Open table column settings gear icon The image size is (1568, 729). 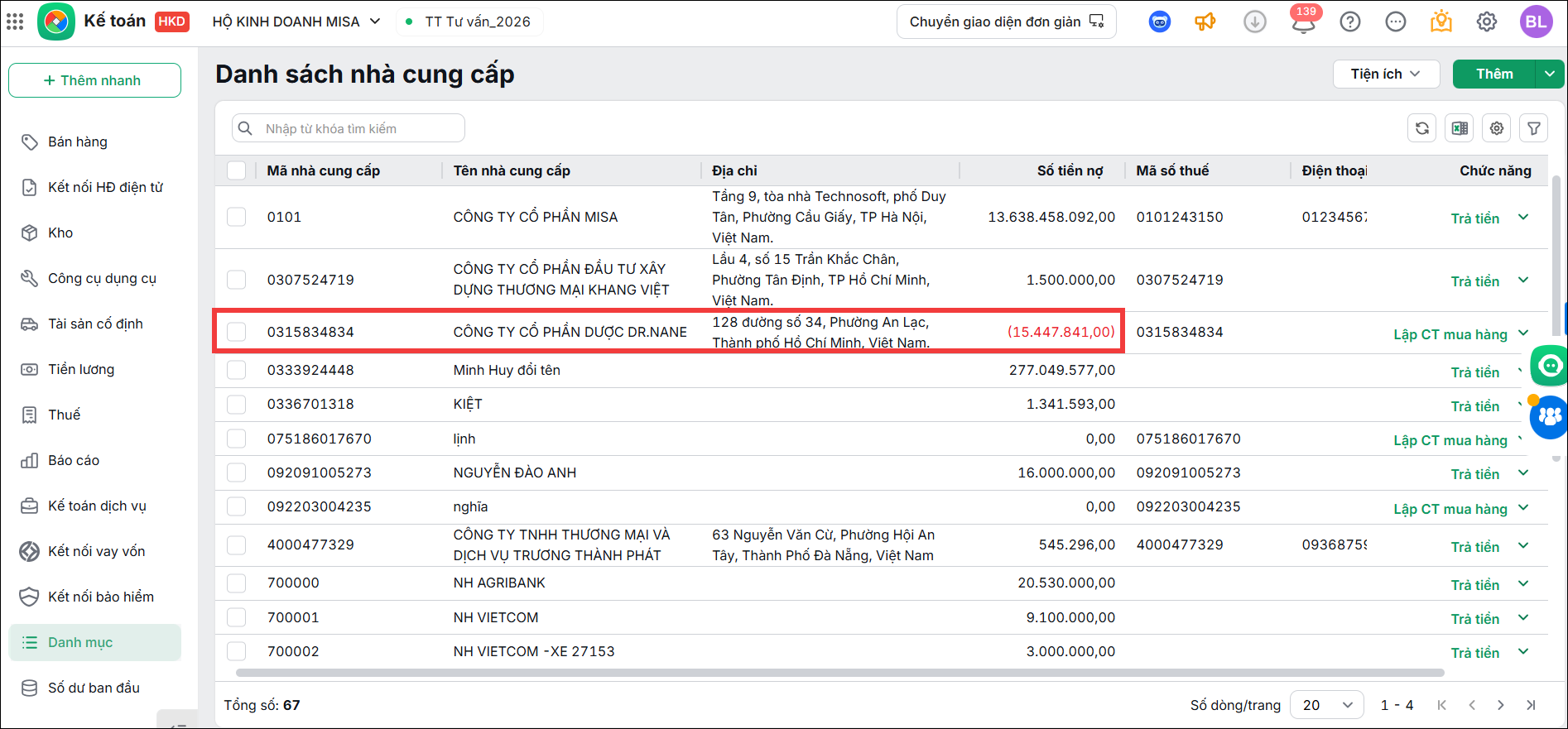[1497, 128]
